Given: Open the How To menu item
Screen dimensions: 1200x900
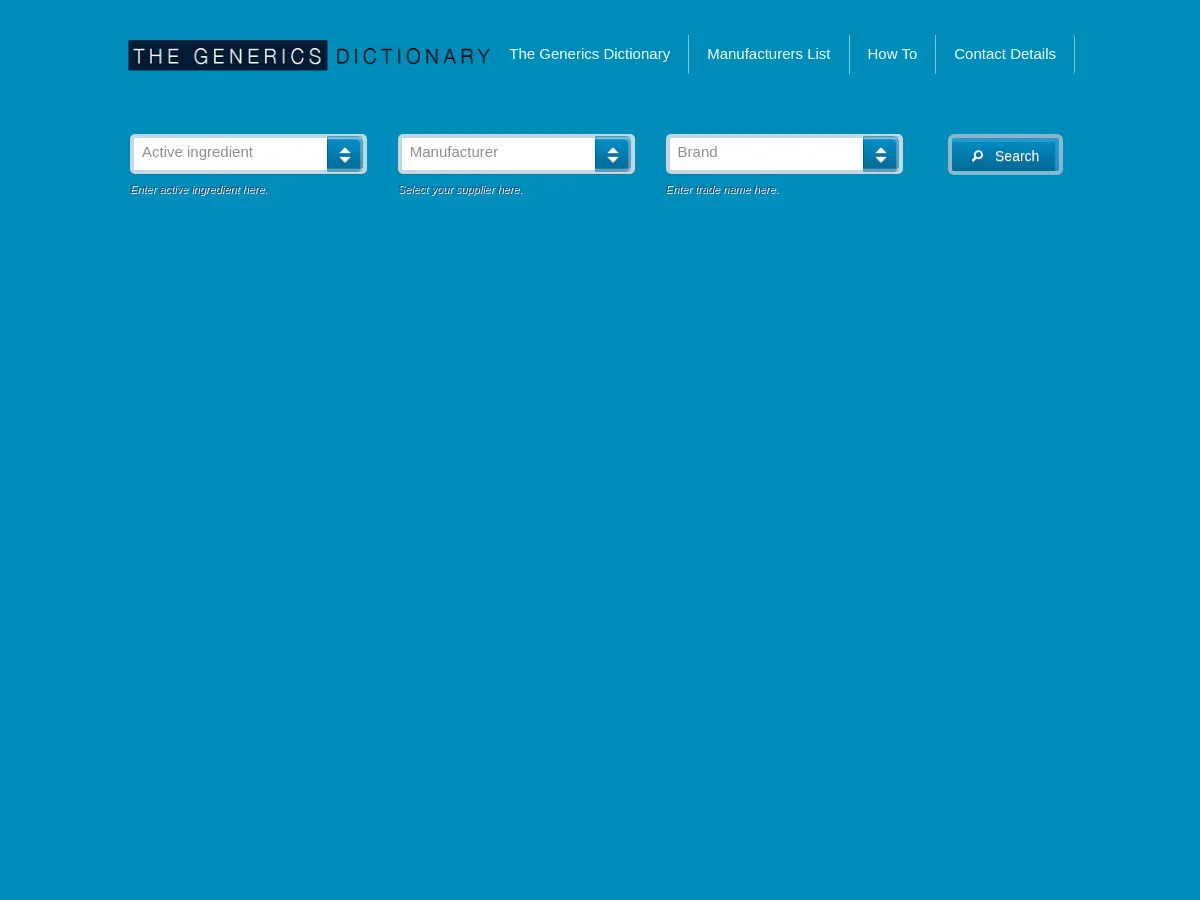Looking at the screenshot, I should (892, 54).
